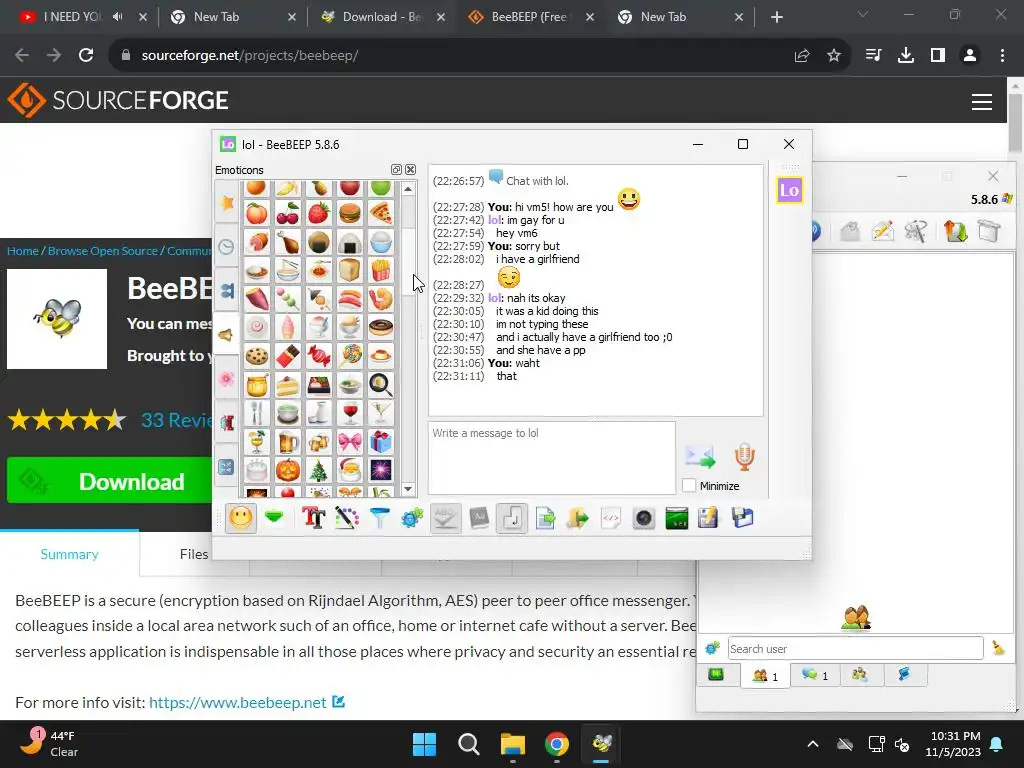This screenshot has width=1024, height=768.
Task: Click the purple 'Lo' user avatar
Action: pyautogui.click(x=790, y=190)
